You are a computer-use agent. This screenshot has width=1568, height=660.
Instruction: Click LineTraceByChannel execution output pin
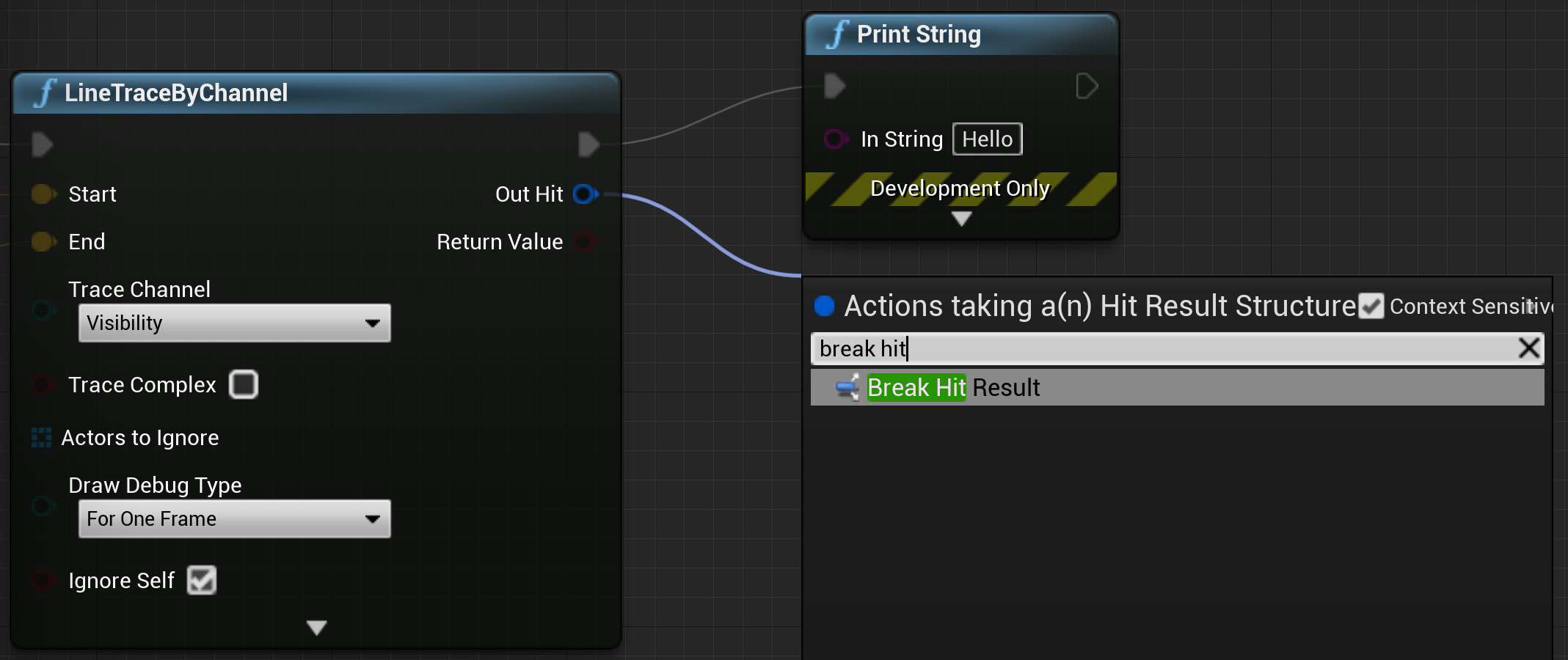pos(588,144)
